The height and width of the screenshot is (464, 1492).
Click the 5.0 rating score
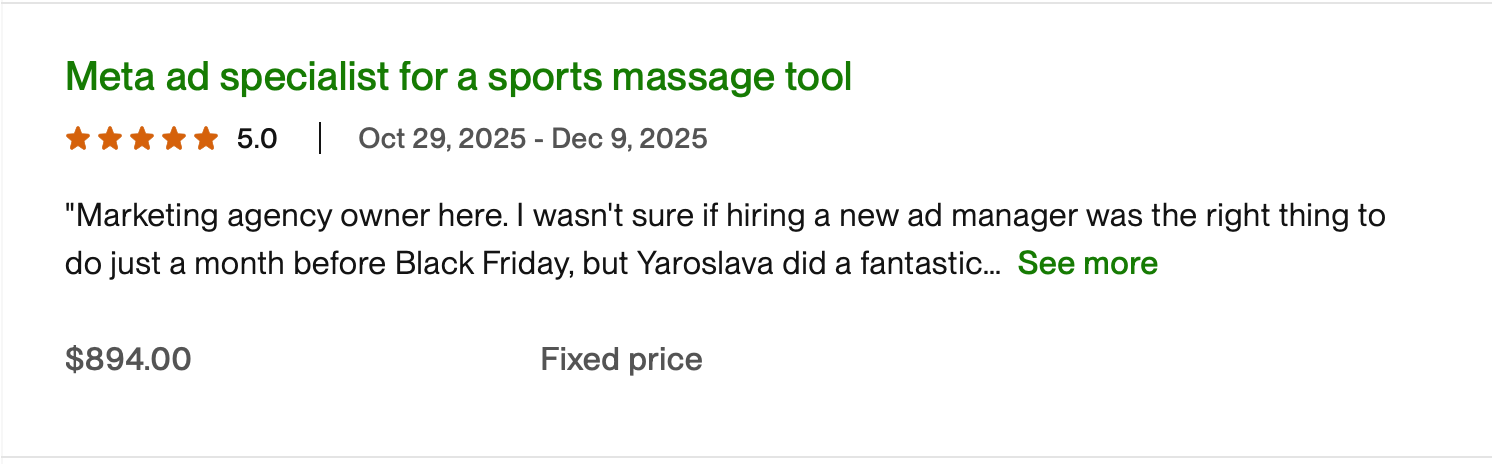point(257,138)
